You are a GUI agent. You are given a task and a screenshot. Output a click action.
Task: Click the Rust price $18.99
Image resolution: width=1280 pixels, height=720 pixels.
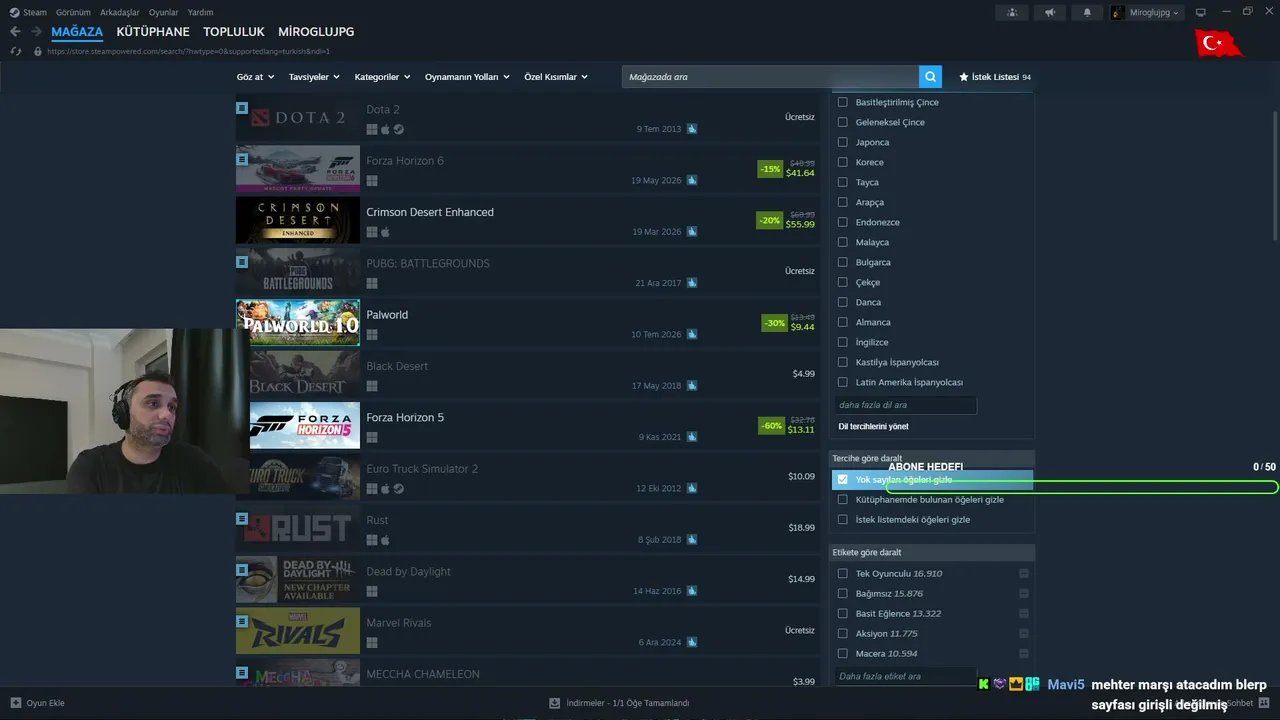click(x=802, y=528)
